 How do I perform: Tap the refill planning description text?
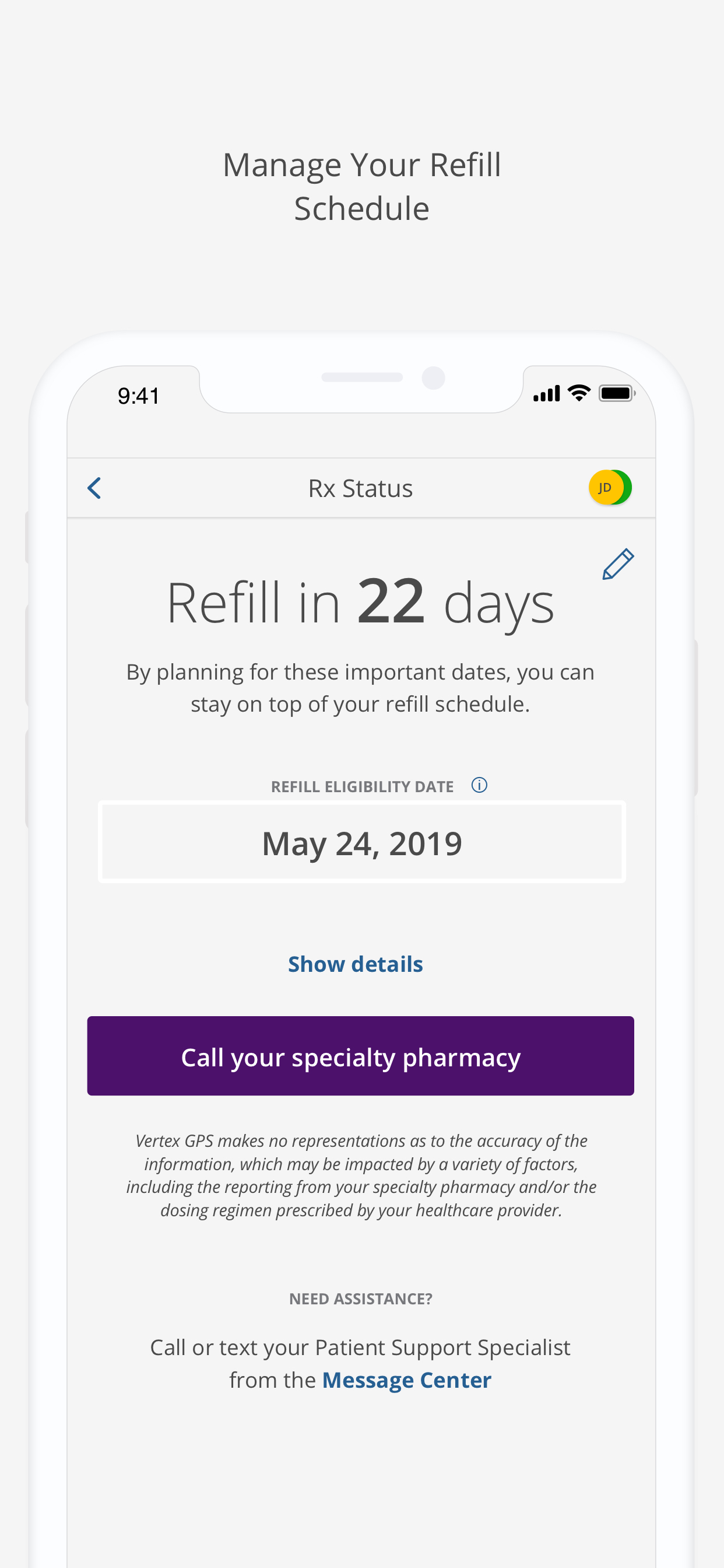click(360, 688)
